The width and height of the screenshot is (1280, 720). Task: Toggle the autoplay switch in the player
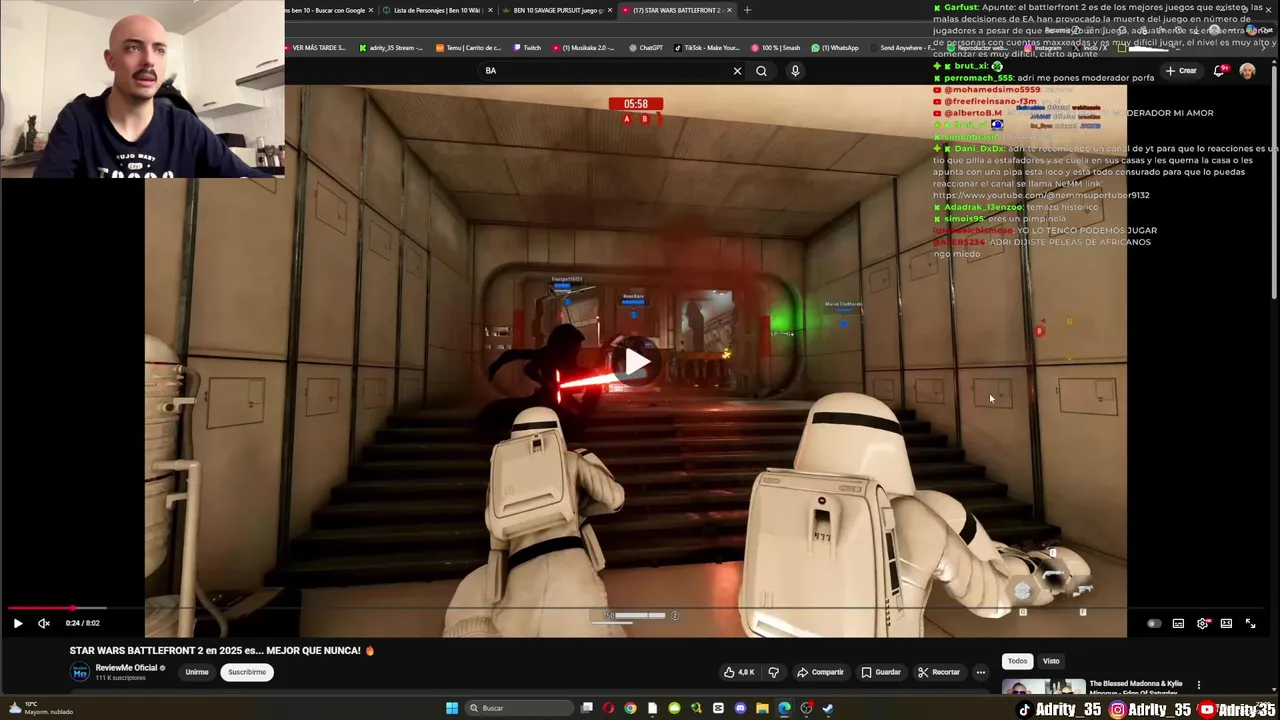[1153, 624]
